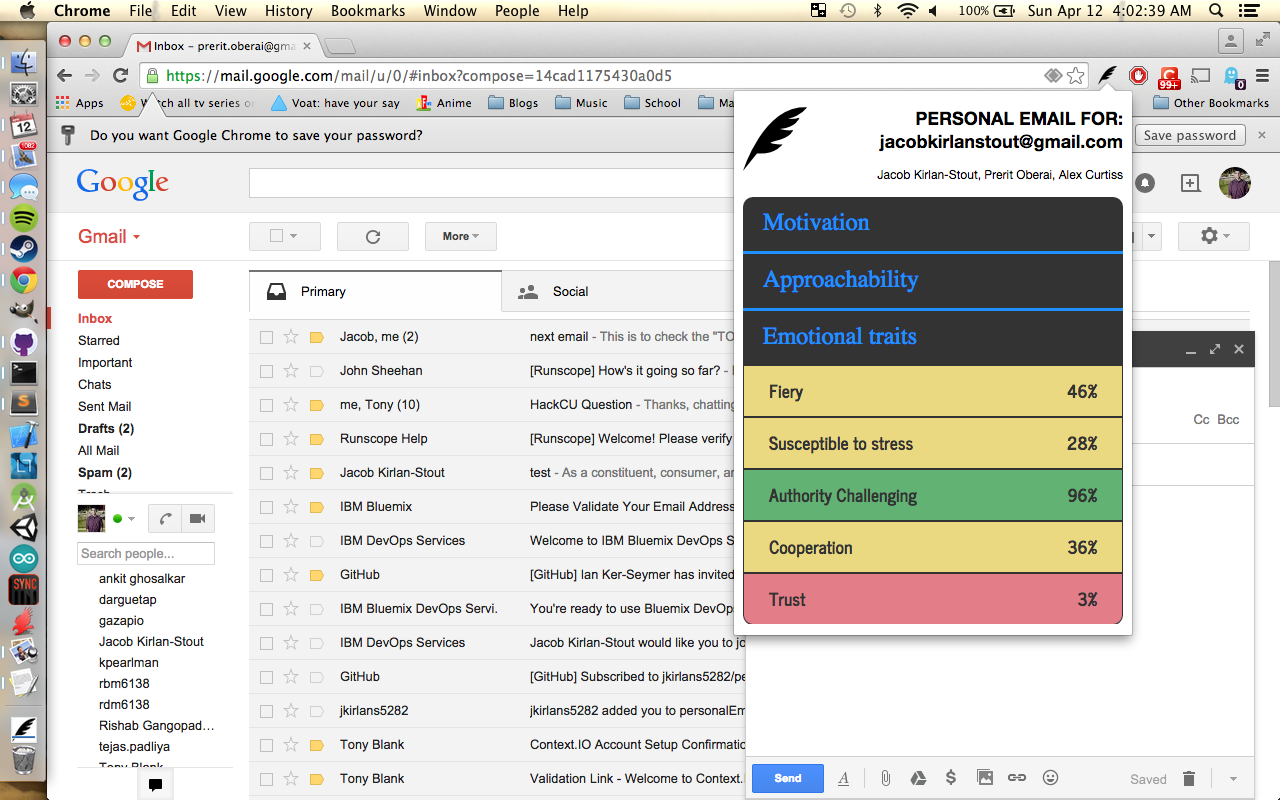1280x800 pixels.
Task: Expand the Gmail product switcher dropdown
Action: pos(109,237)
